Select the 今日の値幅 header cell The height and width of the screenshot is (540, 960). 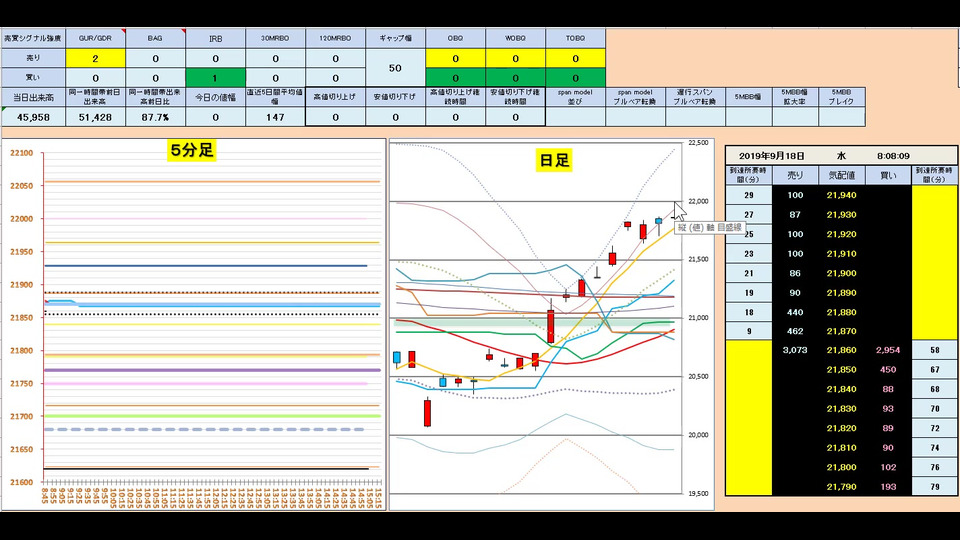[x=216, y=97]
